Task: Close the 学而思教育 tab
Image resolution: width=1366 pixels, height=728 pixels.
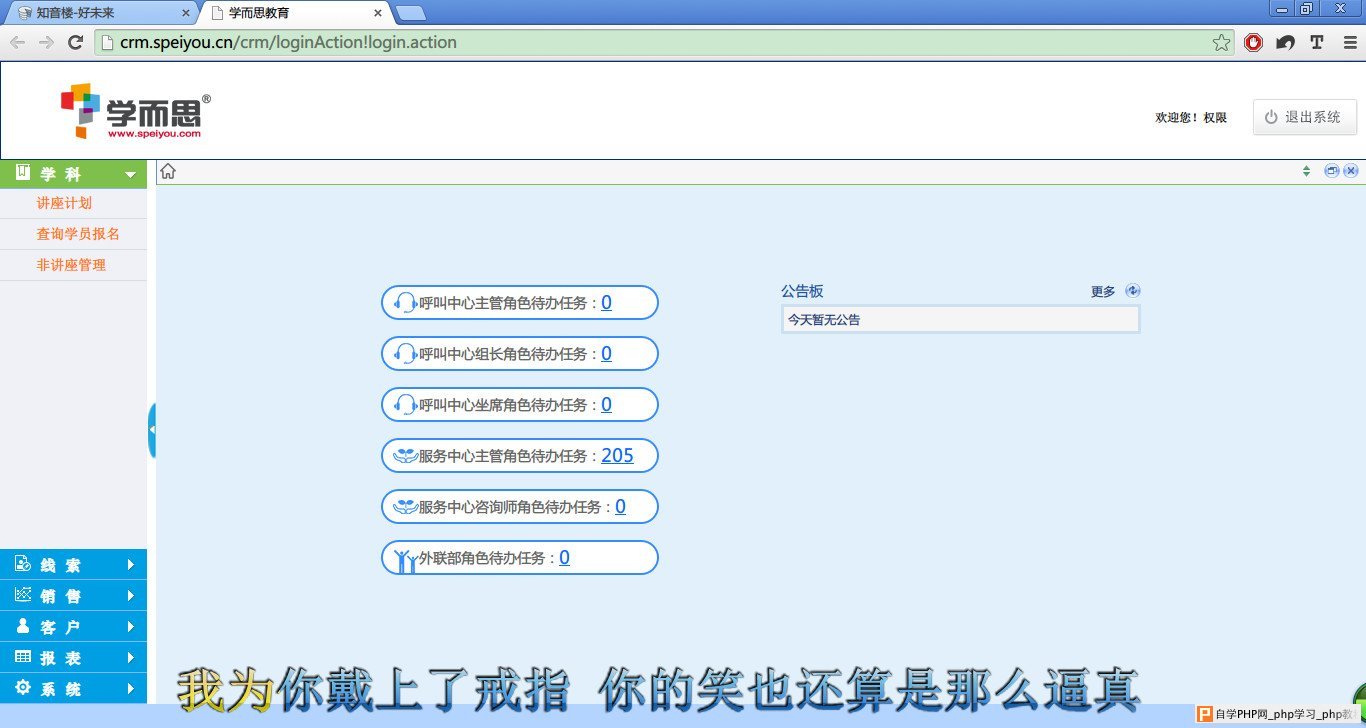Action: (378, 13)
